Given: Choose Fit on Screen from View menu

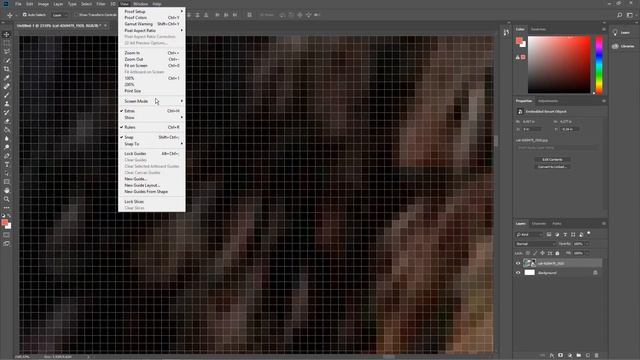Looking at the screenshot, I should pyautogui.click(x=151, y=66).
